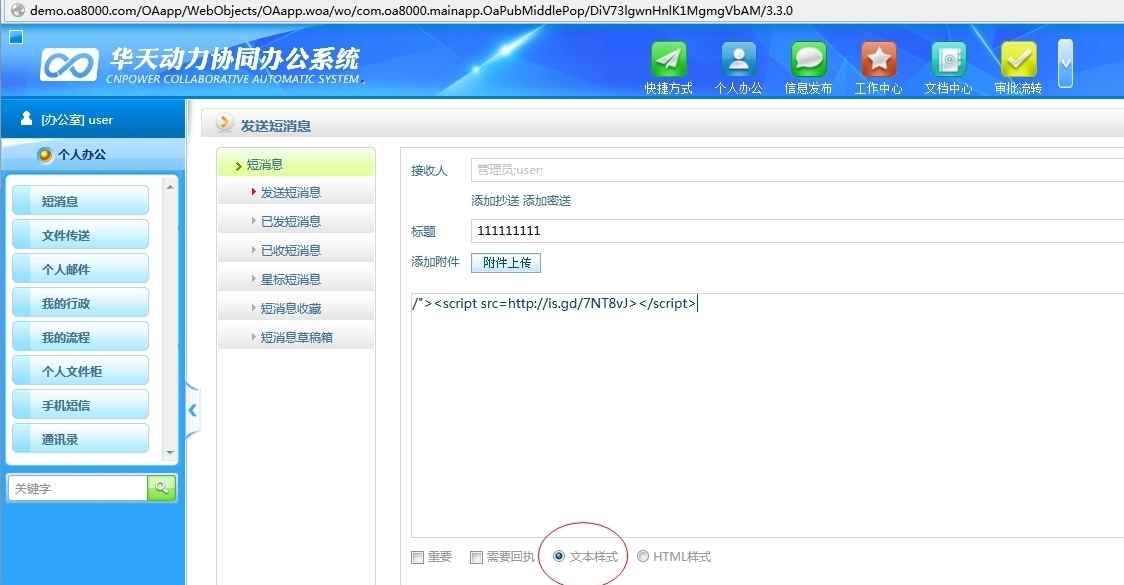Click 添加密送 link

pos(546,201)
